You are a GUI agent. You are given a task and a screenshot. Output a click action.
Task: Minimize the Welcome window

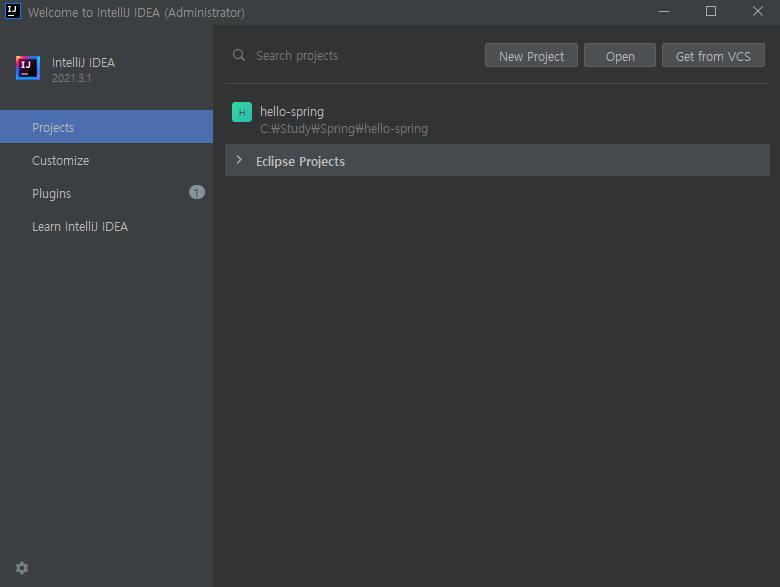tap(664, 11)
